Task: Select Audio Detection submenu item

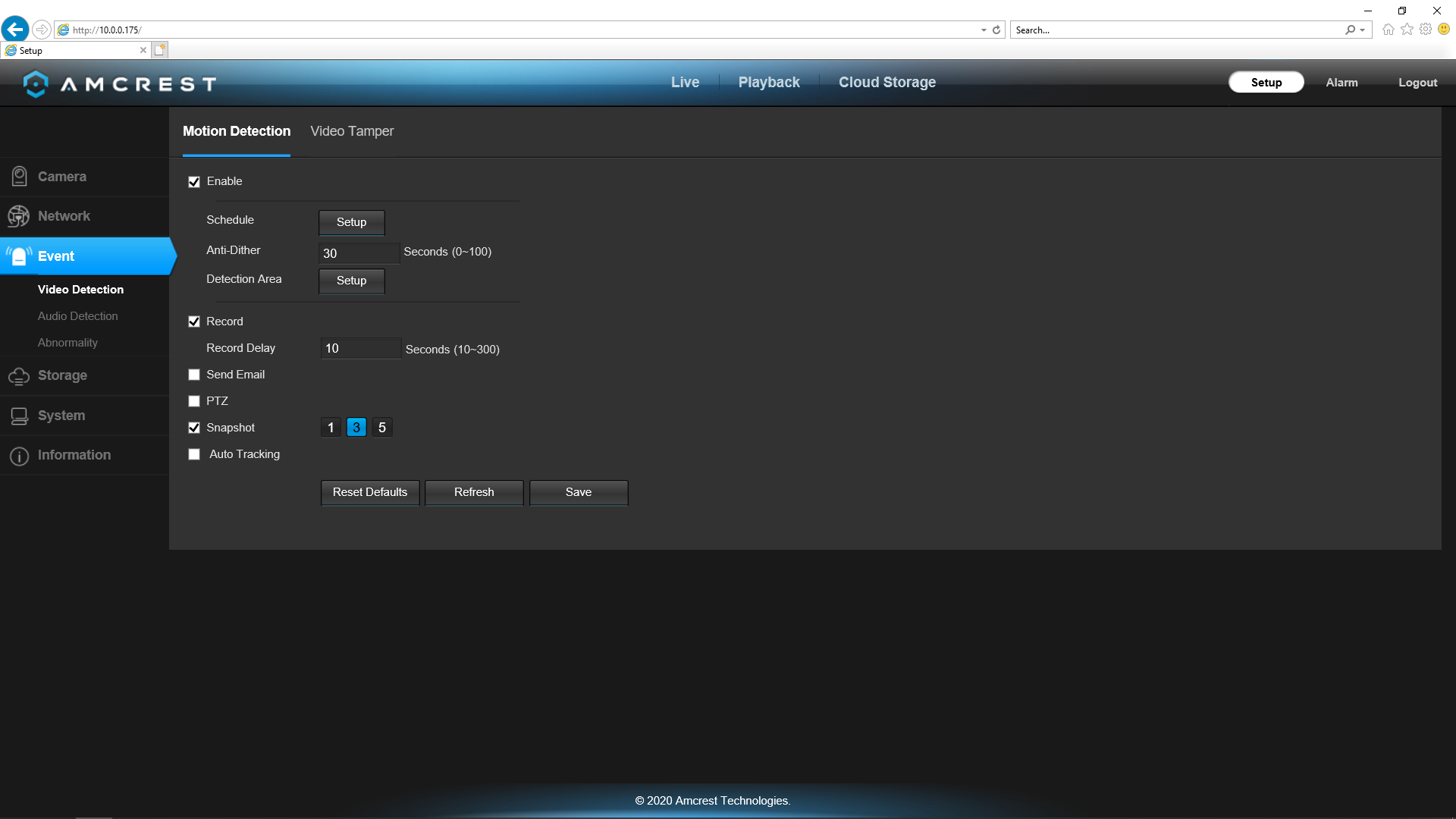Action: coord(77,316)
